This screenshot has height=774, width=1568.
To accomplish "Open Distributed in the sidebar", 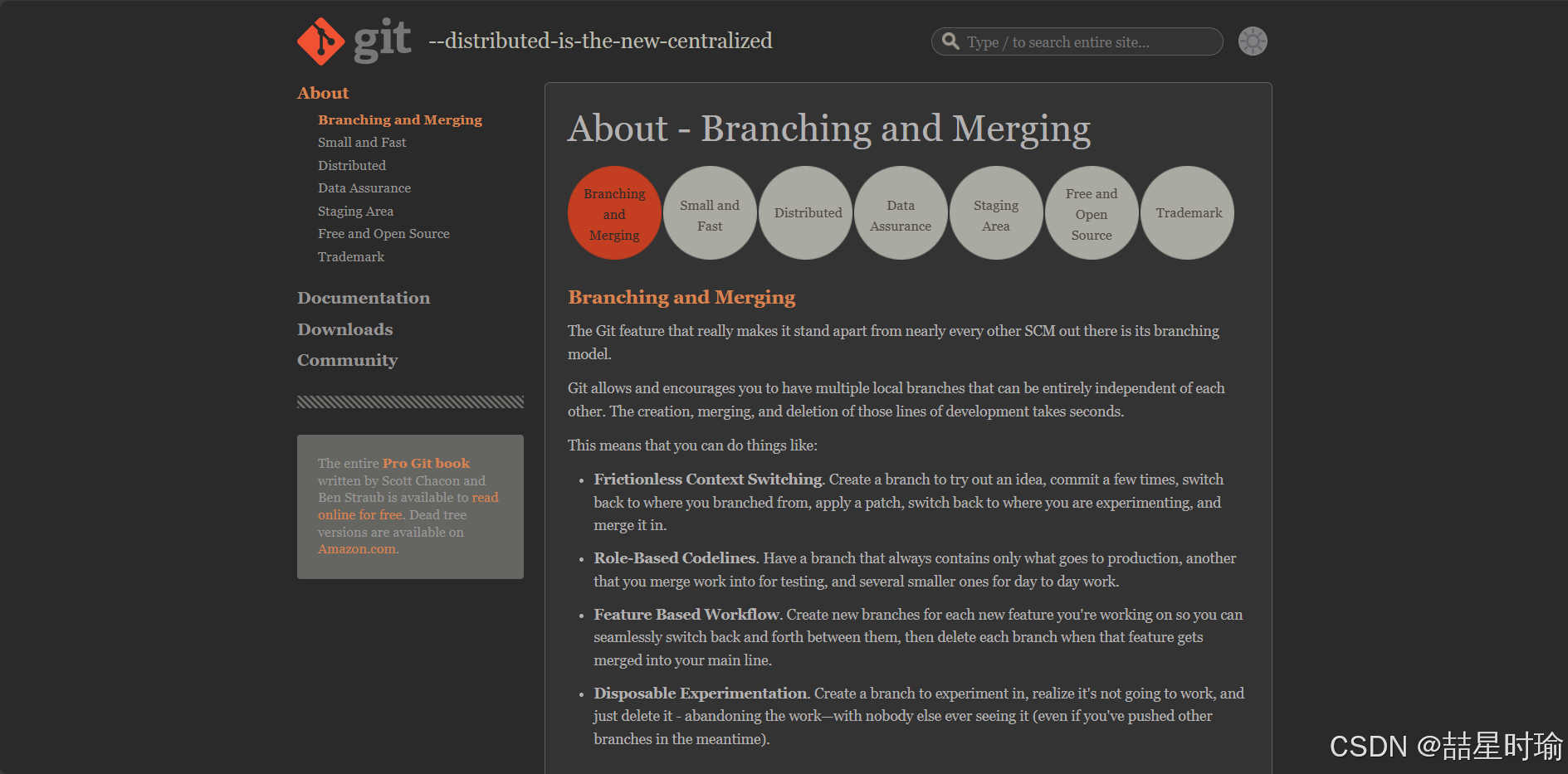I will [x=352, y=166].
